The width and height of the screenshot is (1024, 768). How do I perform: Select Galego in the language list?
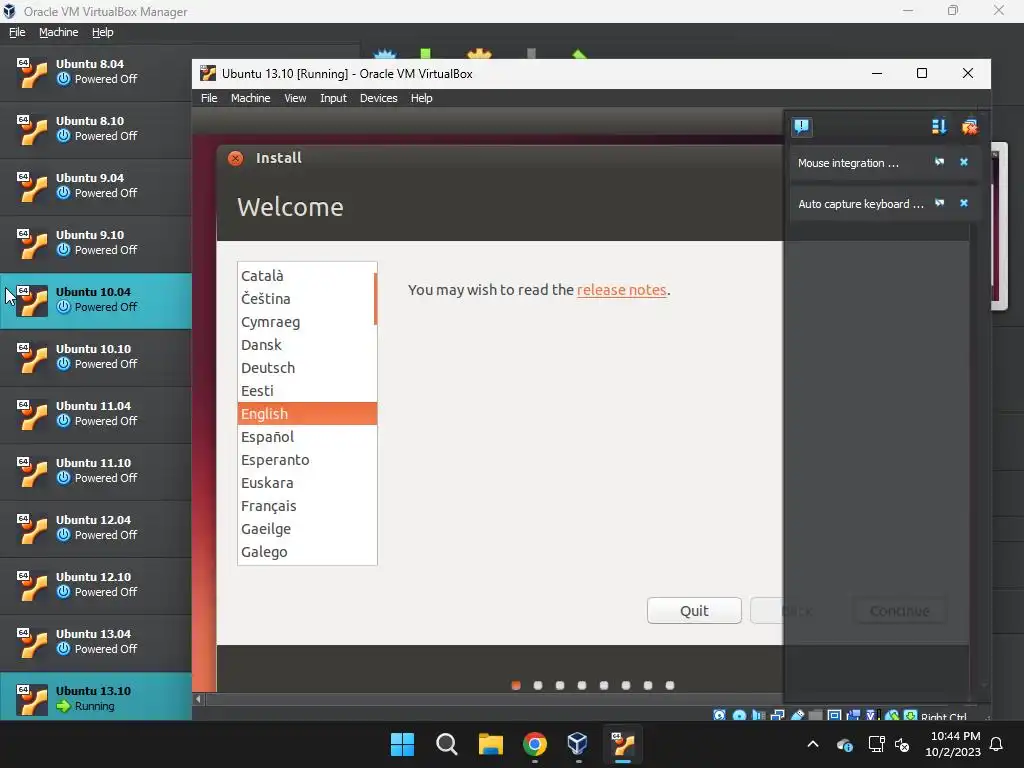(x=307, y=552)
